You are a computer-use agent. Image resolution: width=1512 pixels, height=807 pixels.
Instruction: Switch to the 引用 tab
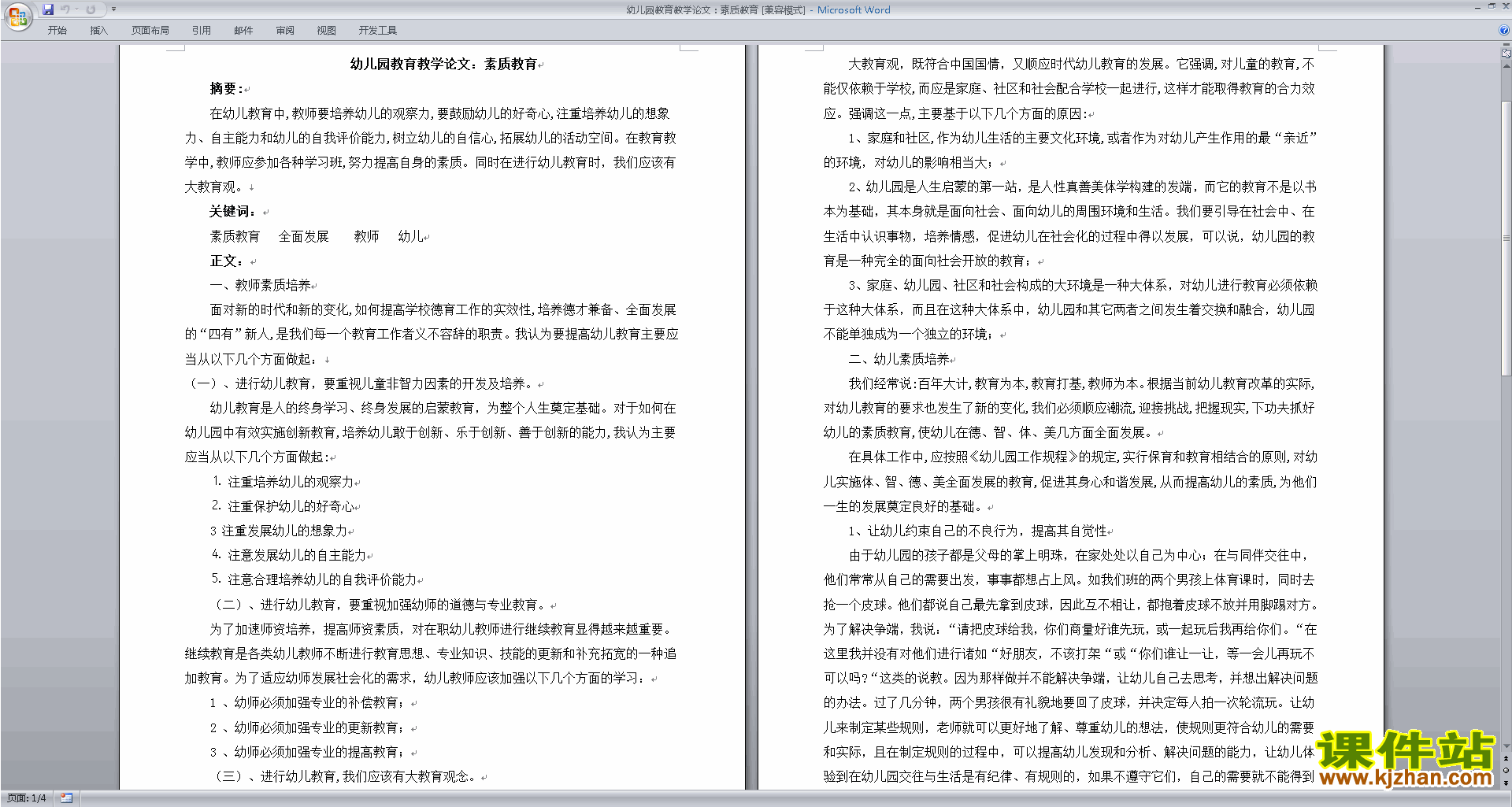click(201, 31)
